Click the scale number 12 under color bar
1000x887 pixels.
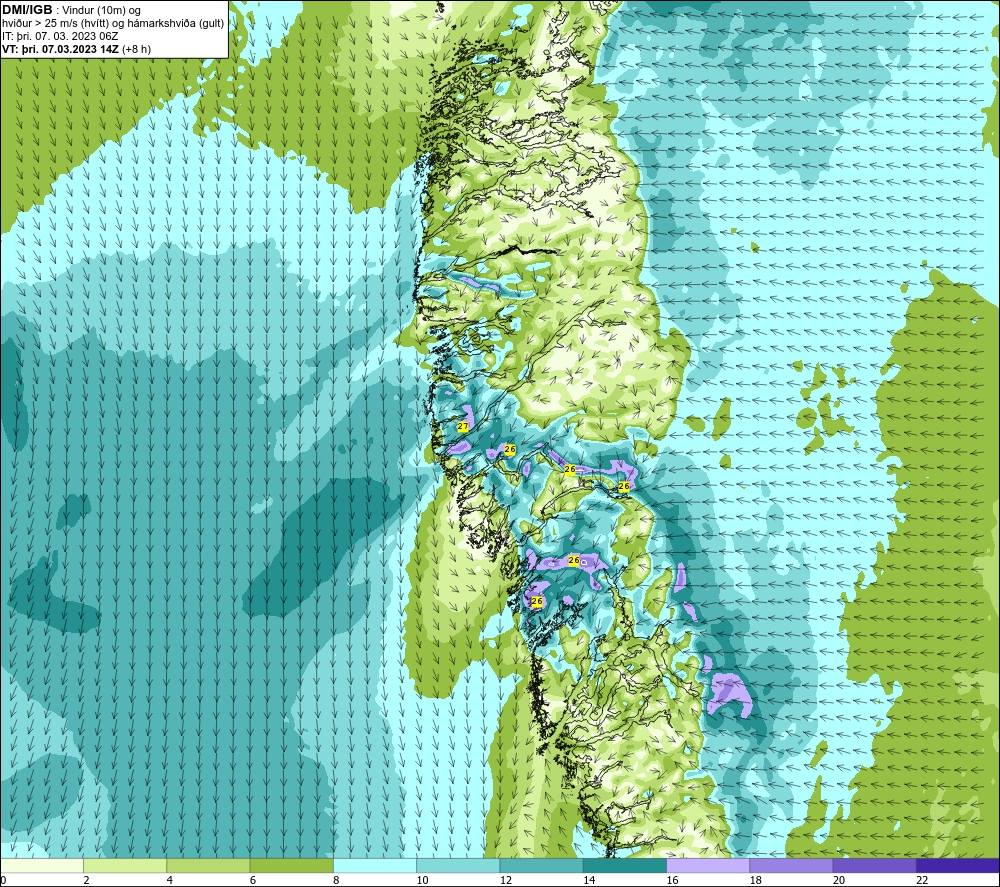pyautogui.click(x=506, y=880)
